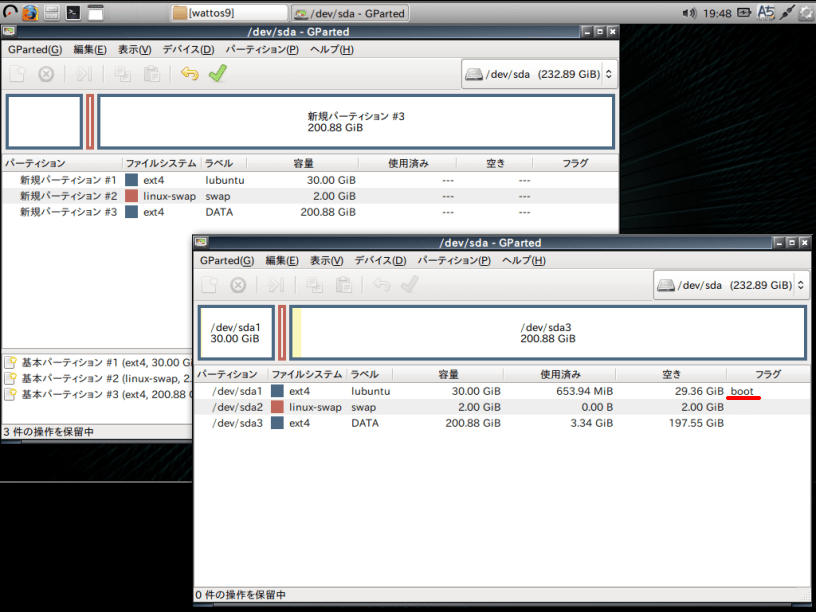Launch Firefox from the top panel
This screenshot has height=612, width=816.
pos(30,12)
